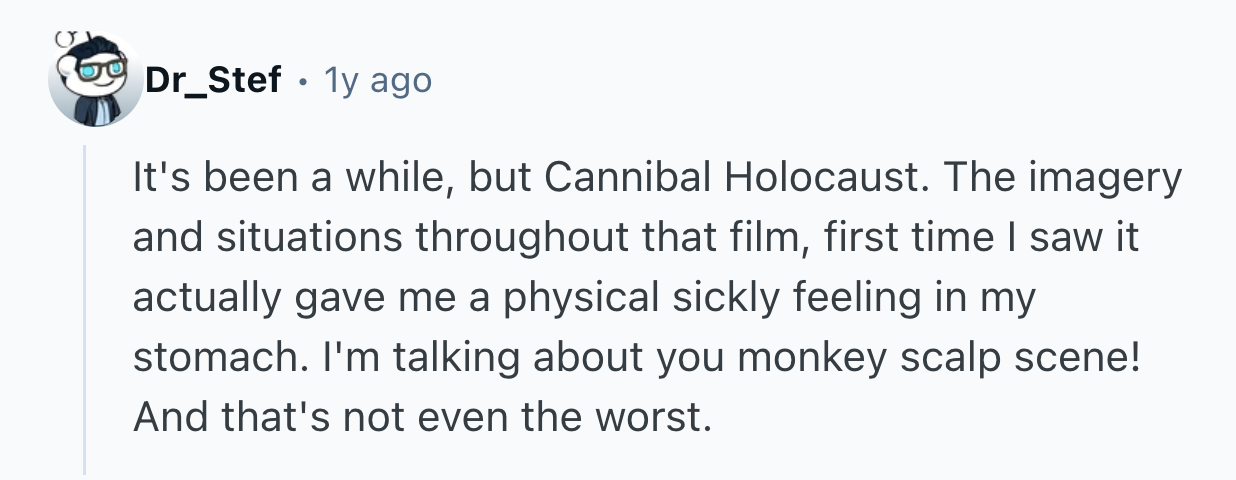This screenshot has height=480, width=1236.
Task: Click the phrase "situations throughout that film"
Action: [482, 241]
